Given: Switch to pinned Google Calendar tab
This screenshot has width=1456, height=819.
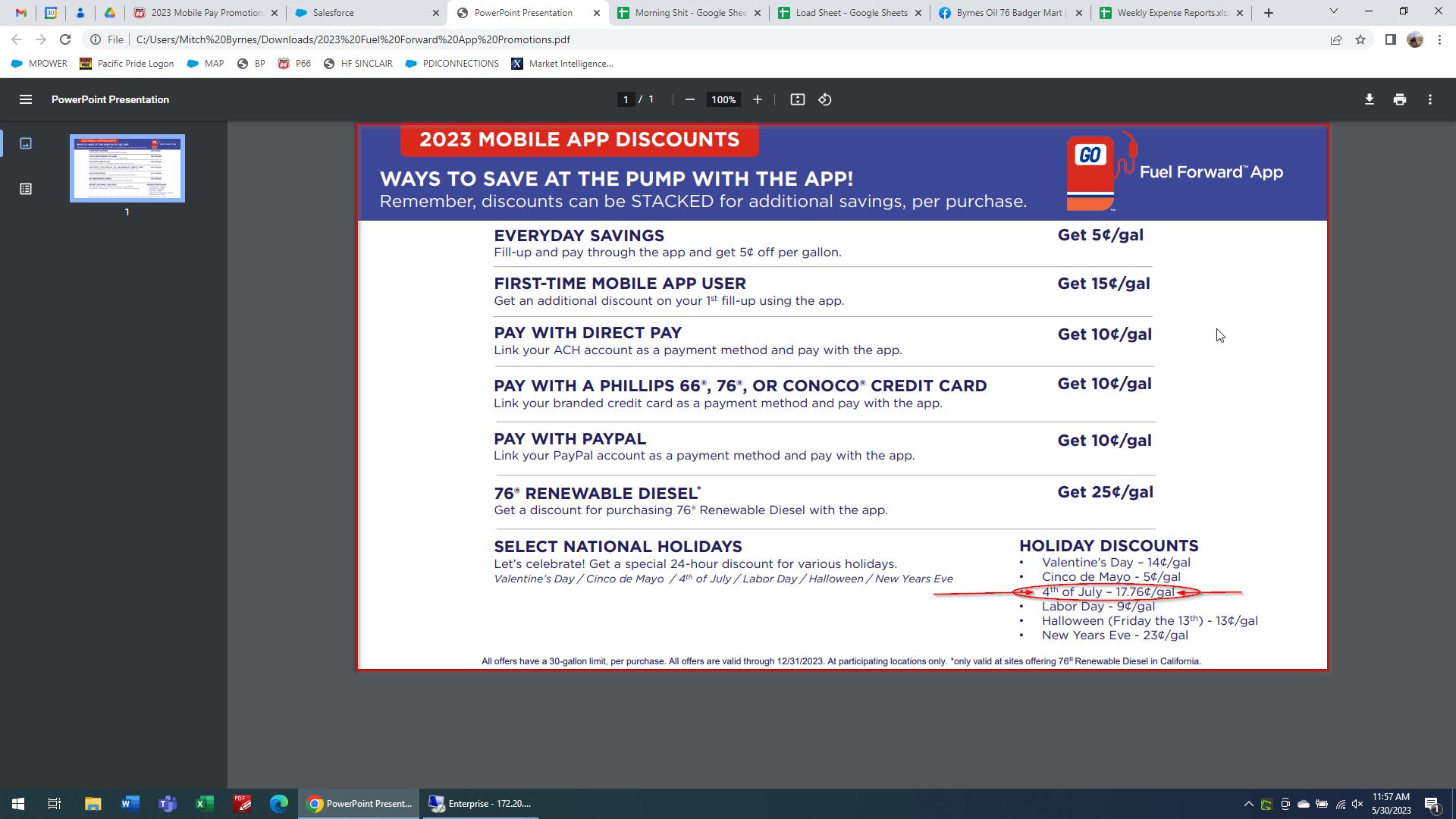Looking at the screenshot, I should click(51, 13).
